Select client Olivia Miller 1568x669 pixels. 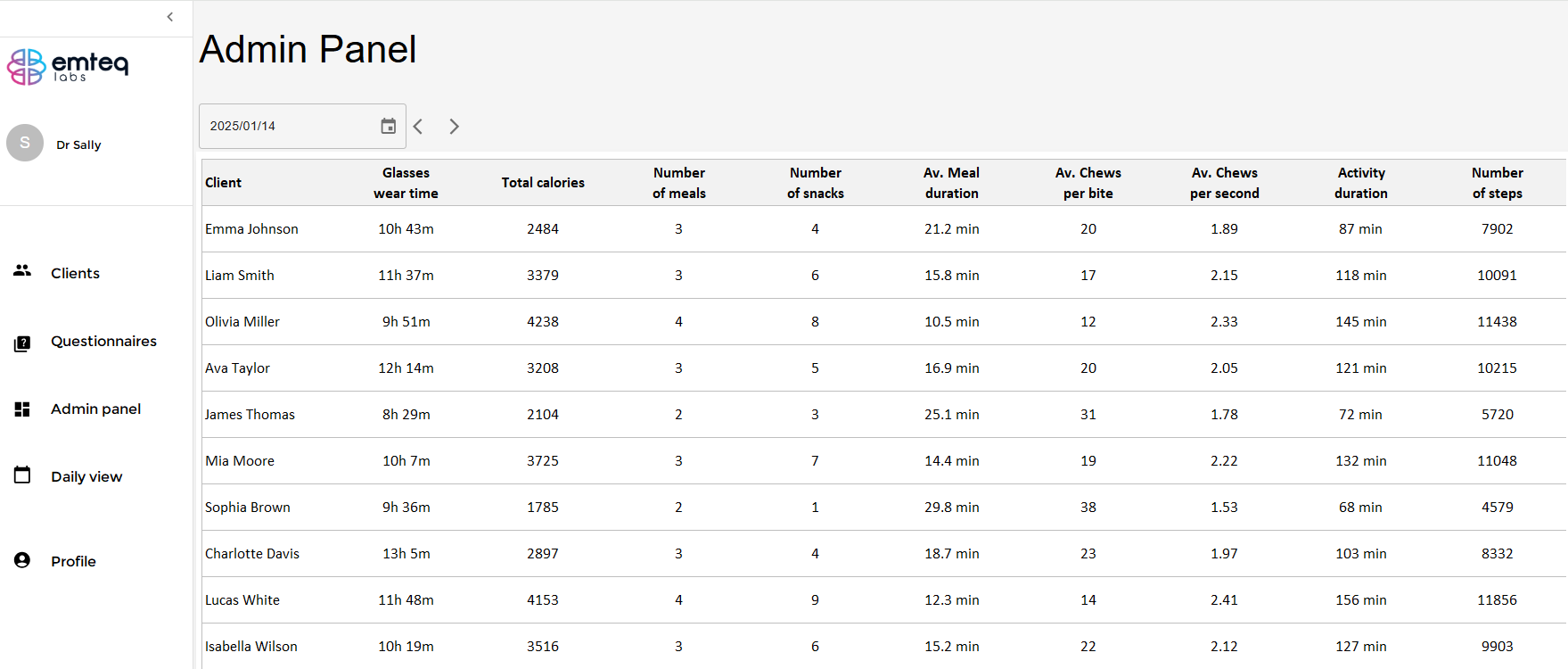[242, 322]
